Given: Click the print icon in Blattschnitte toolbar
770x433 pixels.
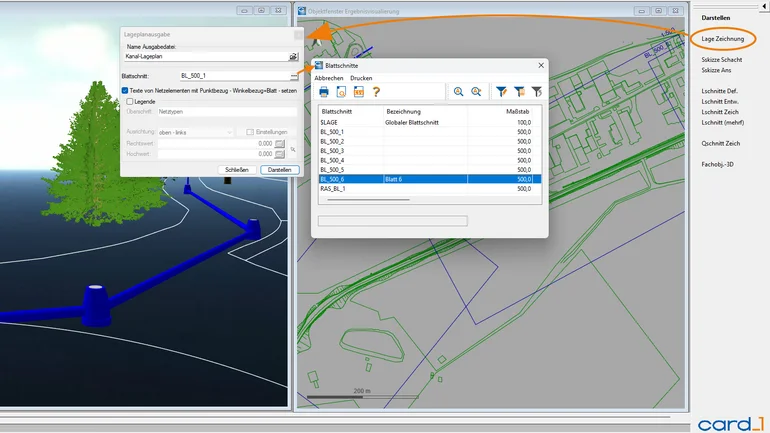Looking at the screenshot, I should [x=324, y=92].
